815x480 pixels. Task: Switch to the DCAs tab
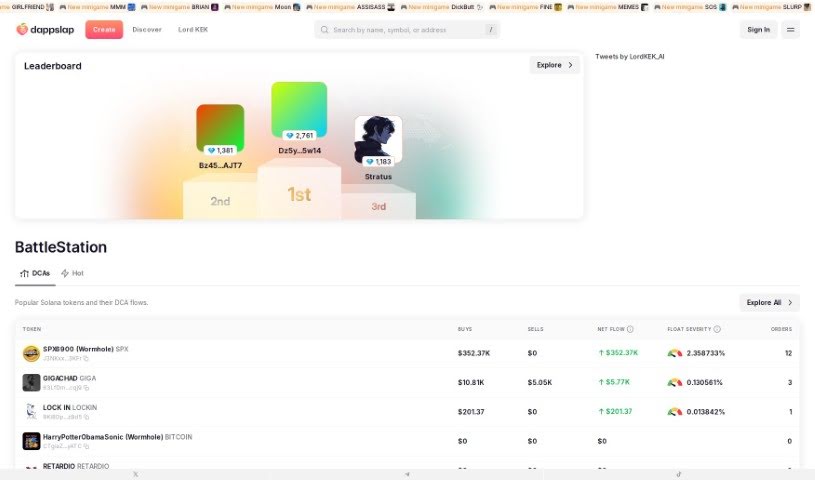(x=35, y=274)
